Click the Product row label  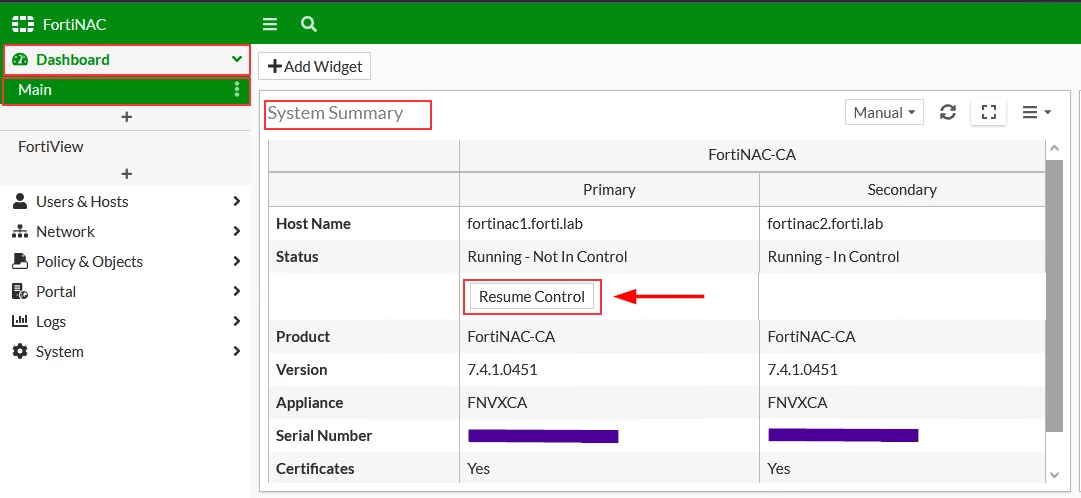click(303, 337)
